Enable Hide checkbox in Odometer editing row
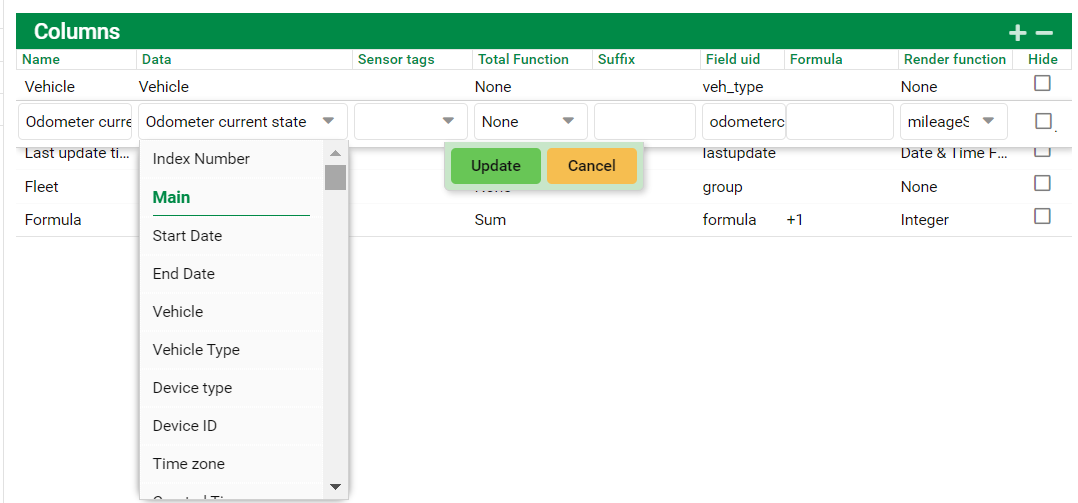The height and width of the screenshot is (503, 1078). 1043,121
